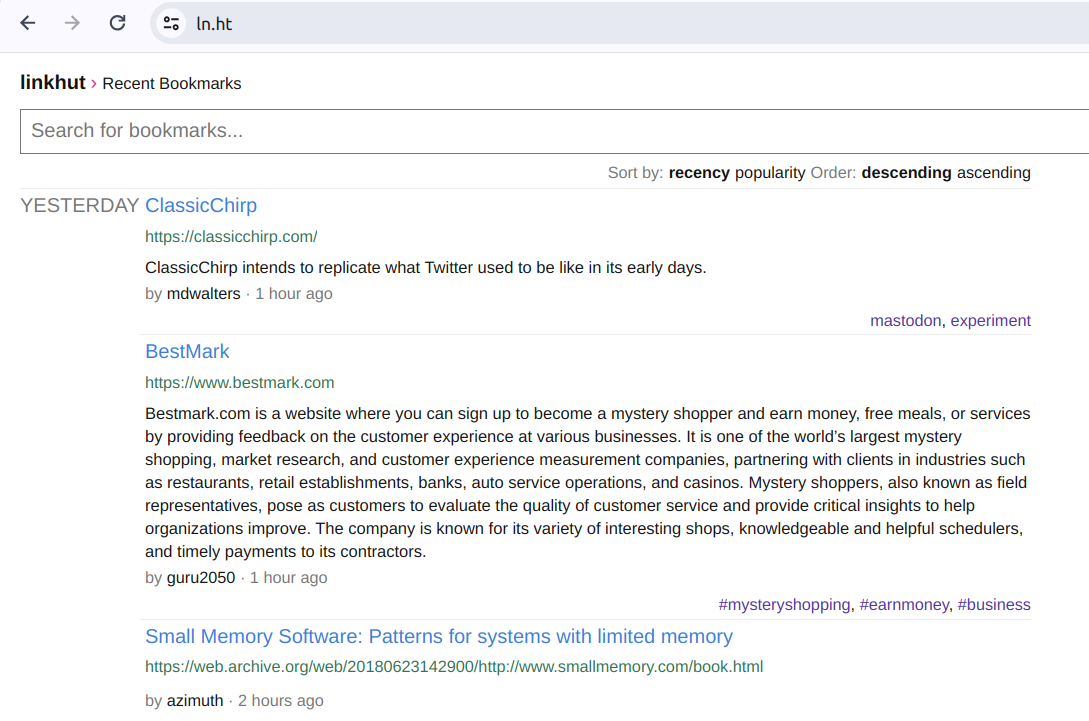Click the Recent Bookmarks breadcrumb
1089x721 pixels.
point(172,83)
